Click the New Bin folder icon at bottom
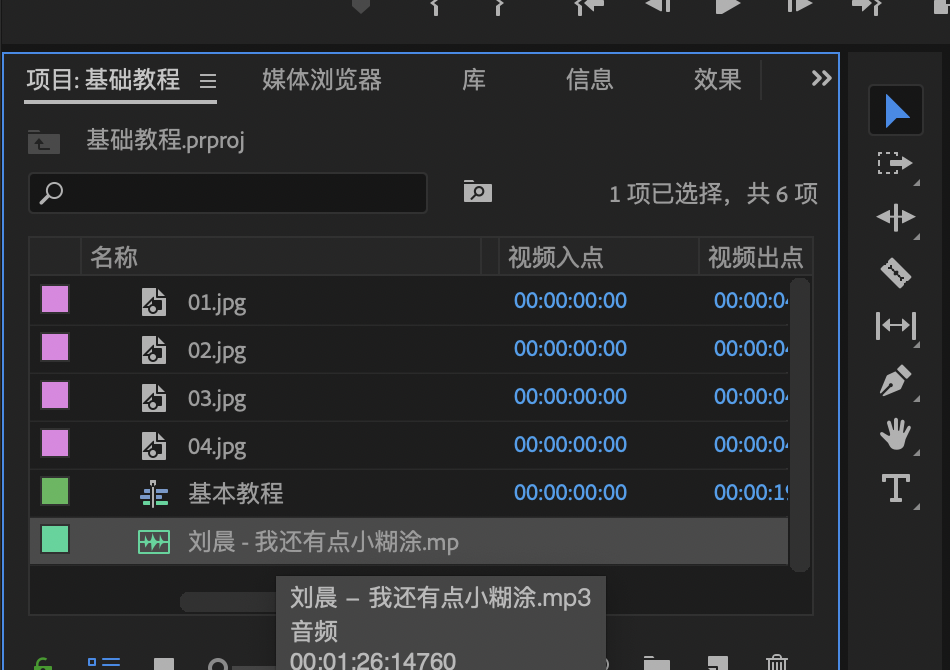The width and height of the screenshot is (950, 670). click(656, 663)
